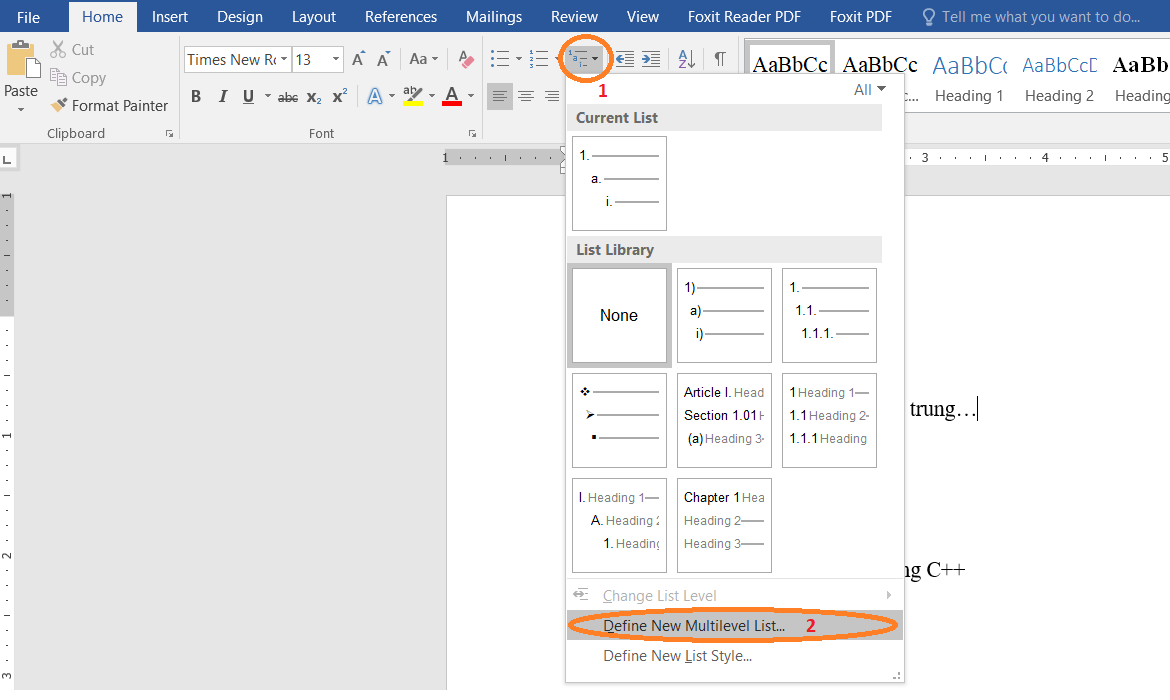Toggle Bold formatting
This screenshot has width=1170, height=700.
point(196,96)
